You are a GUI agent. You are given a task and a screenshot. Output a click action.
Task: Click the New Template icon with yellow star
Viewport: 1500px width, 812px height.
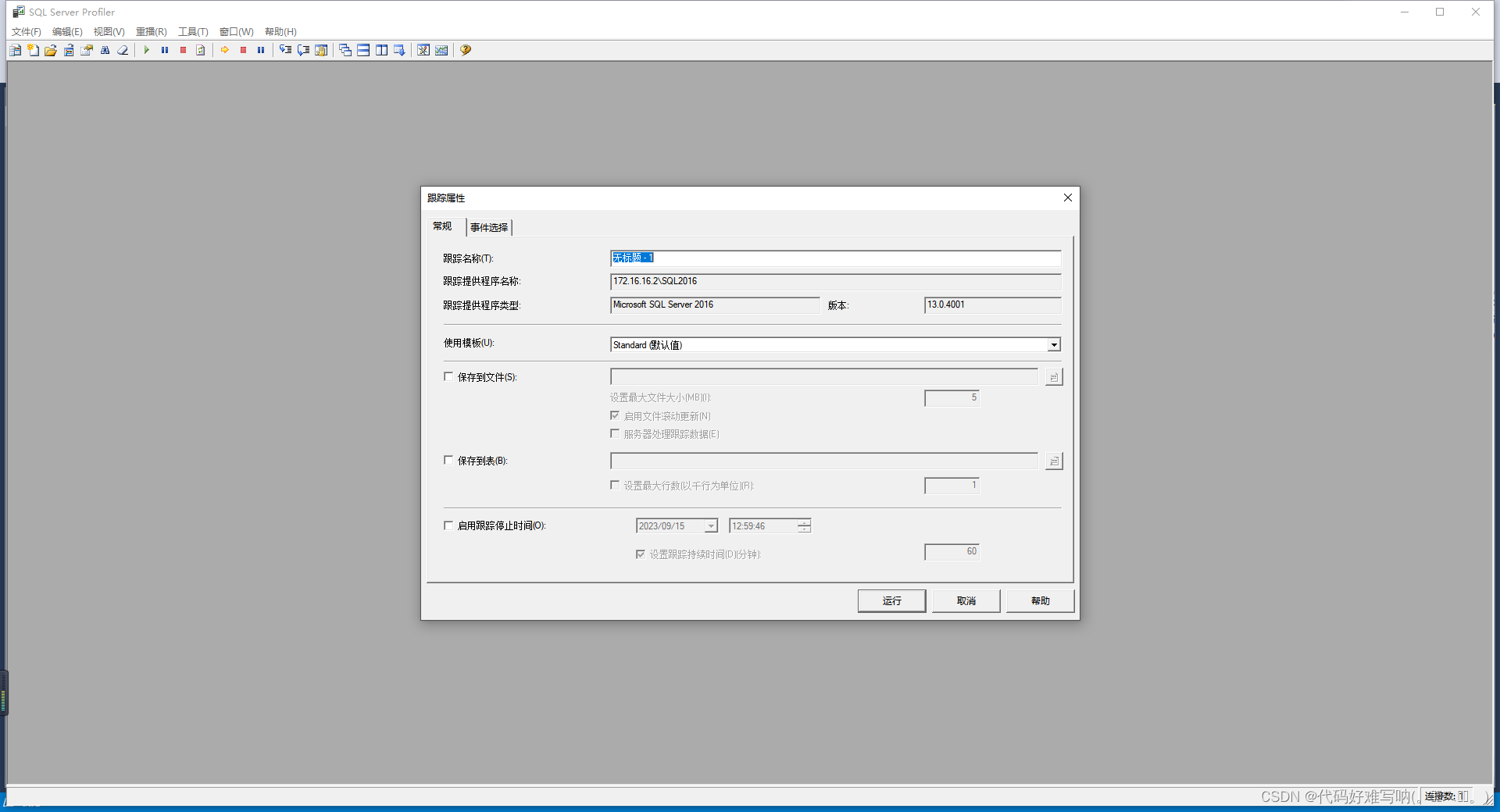pos(33,50)
